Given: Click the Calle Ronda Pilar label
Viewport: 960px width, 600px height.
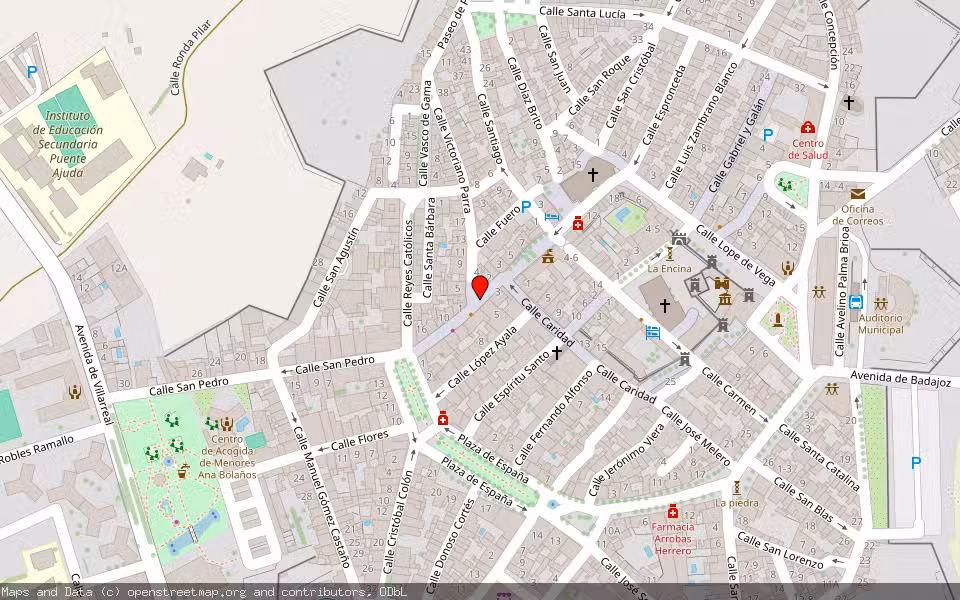Looking at the screenshot, I should tap(190, 58).
